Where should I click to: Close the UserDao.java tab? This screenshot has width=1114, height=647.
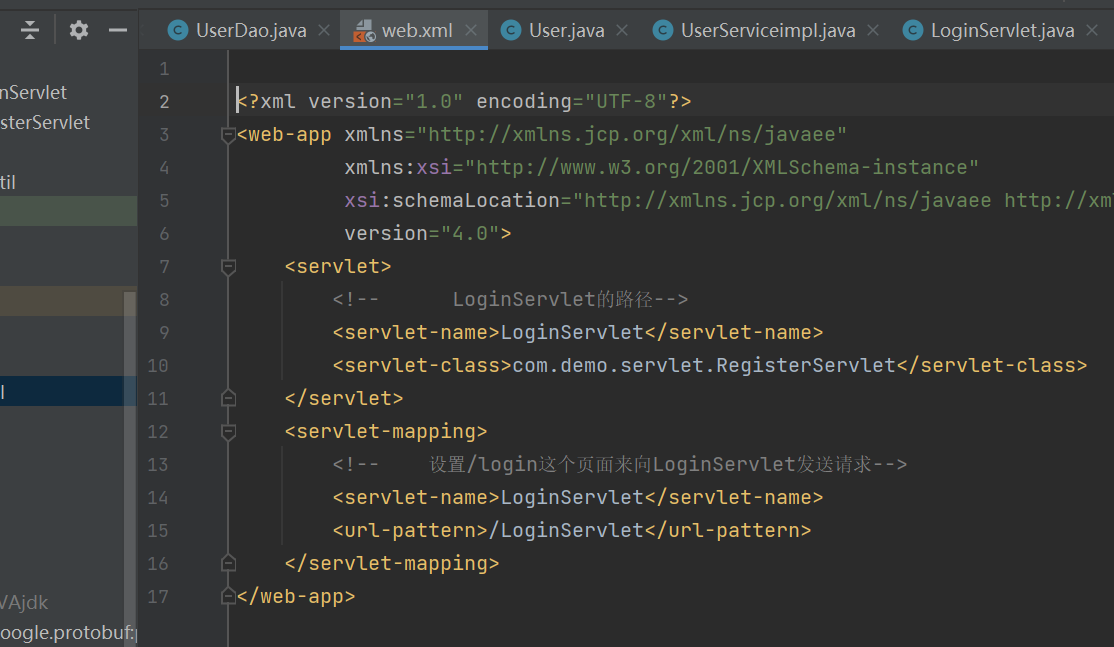coord(324,31)
